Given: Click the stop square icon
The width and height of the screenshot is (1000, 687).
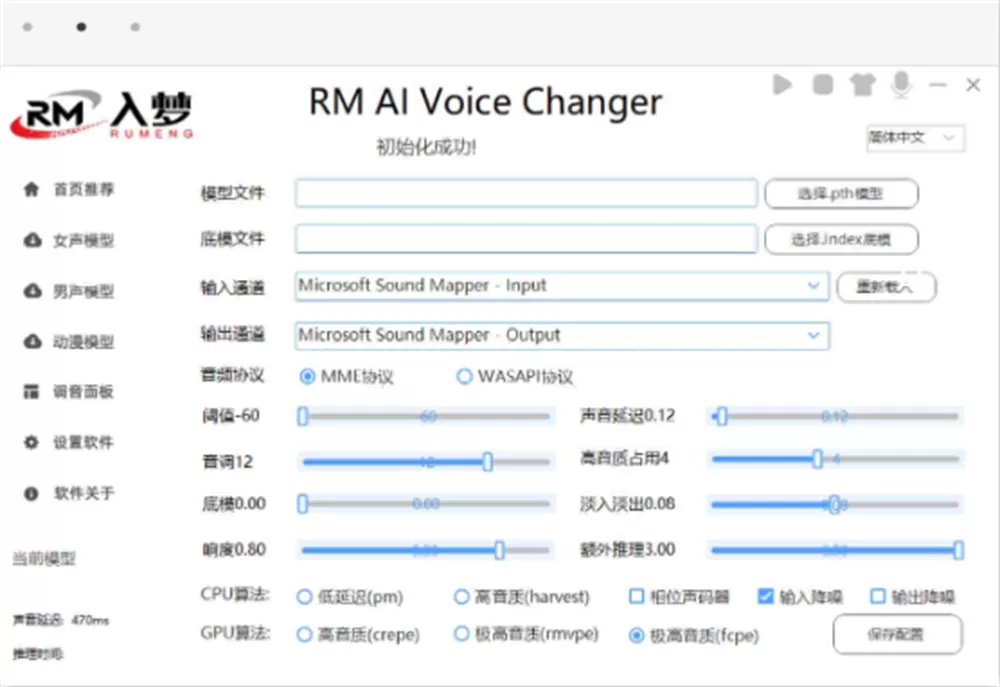Looking at the screenshot, I should pos(823,84).
